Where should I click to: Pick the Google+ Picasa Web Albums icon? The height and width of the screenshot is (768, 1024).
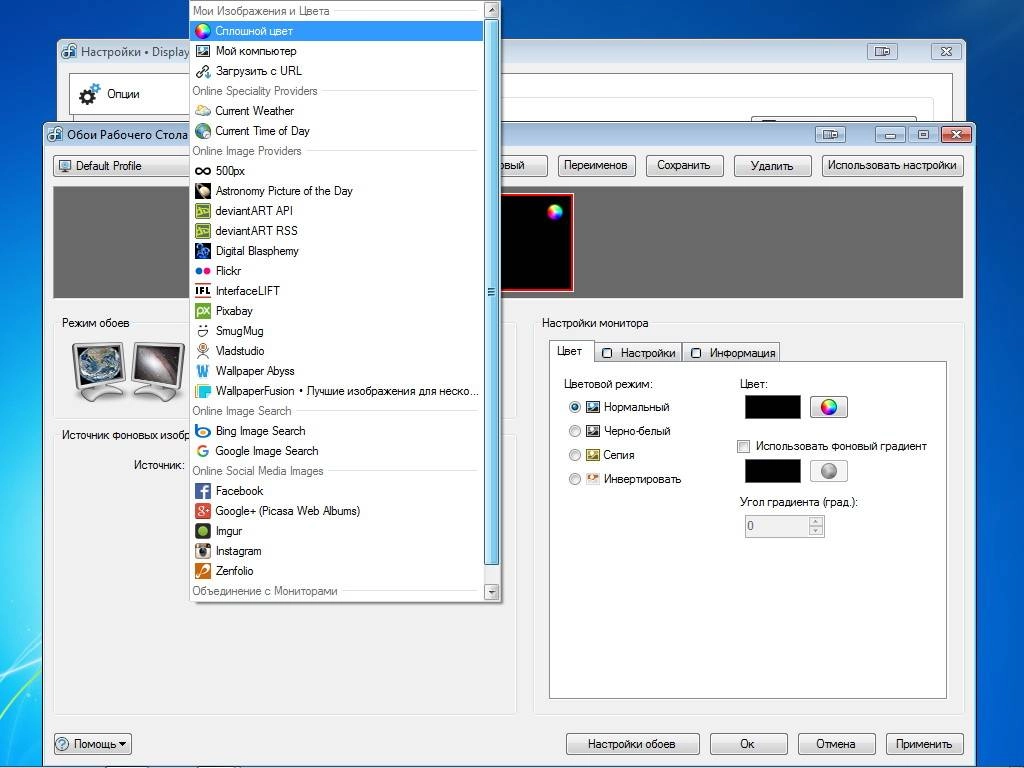203,511
